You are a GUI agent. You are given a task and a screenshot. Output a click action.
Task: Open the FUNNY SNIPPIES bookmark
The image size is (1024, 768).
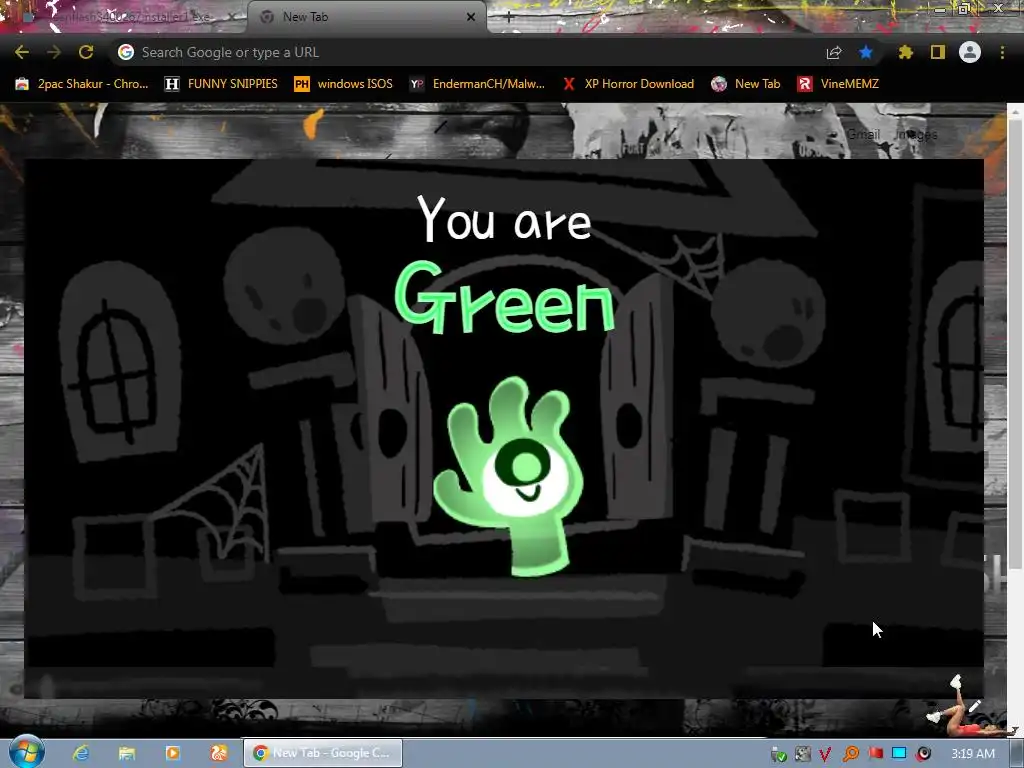[x=221, y=84]
